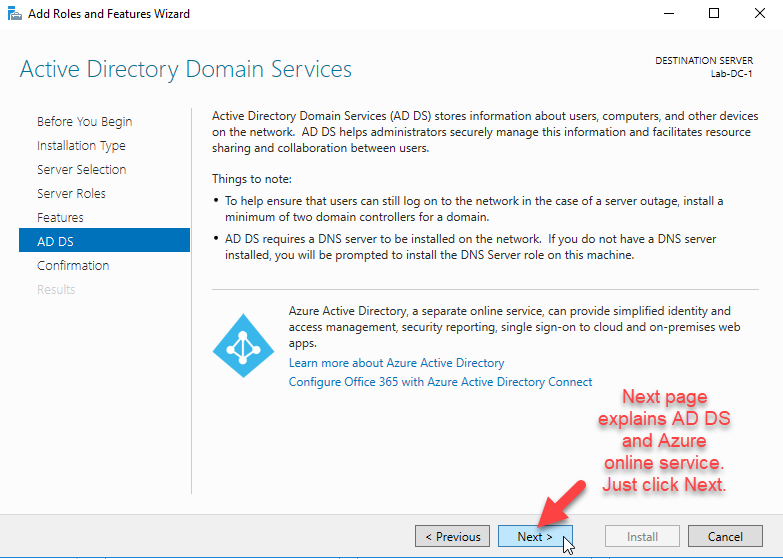This screenshot has height=559, width=783.
Task: Click the bullet about two domain controllers
Action: 474,209
